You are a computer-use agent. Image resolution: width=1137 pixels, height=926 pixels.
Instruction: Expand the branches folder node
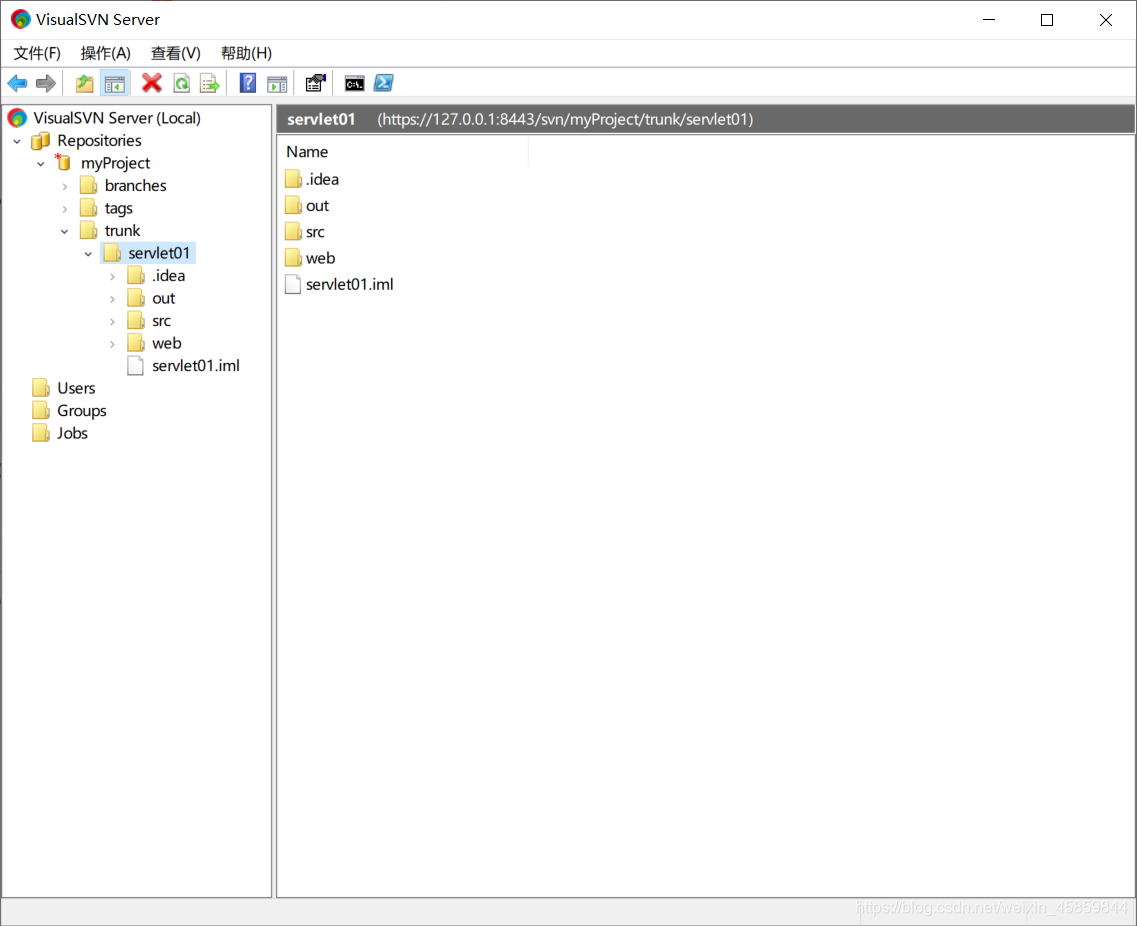[x=65, y=186]
